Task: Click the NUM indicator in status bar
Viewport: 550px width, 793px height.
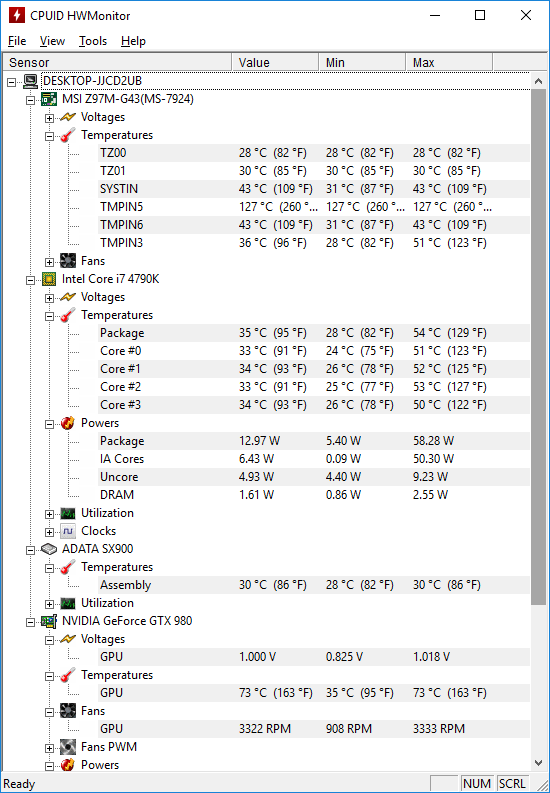Action: pyautogui.click(x=477, y=783)
